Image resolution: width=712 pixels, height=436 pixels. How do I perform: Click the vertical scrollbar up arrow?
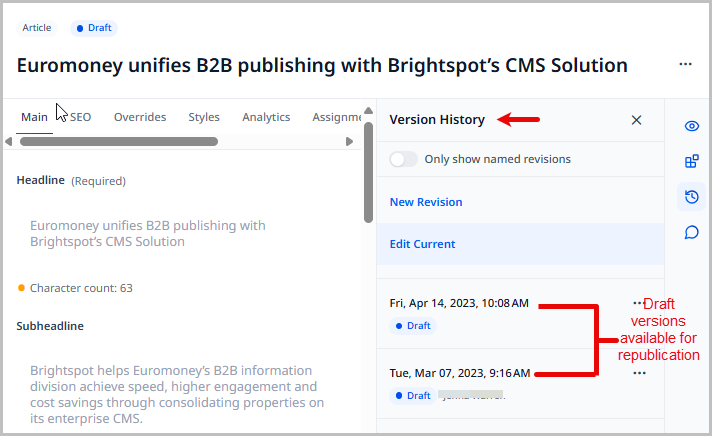click(x=369, y=110)
